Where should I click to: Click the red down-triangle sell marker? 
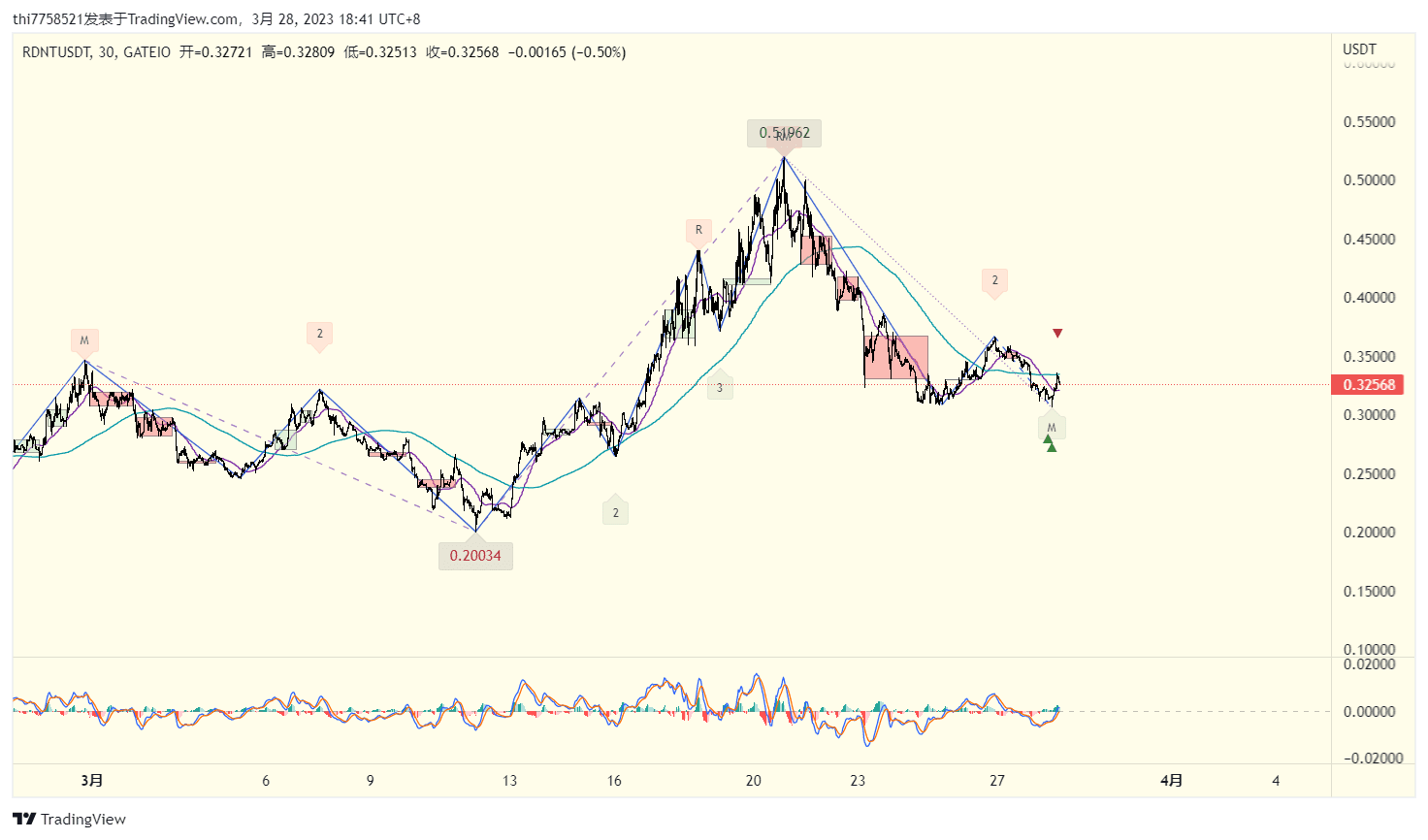(1057, 334)
